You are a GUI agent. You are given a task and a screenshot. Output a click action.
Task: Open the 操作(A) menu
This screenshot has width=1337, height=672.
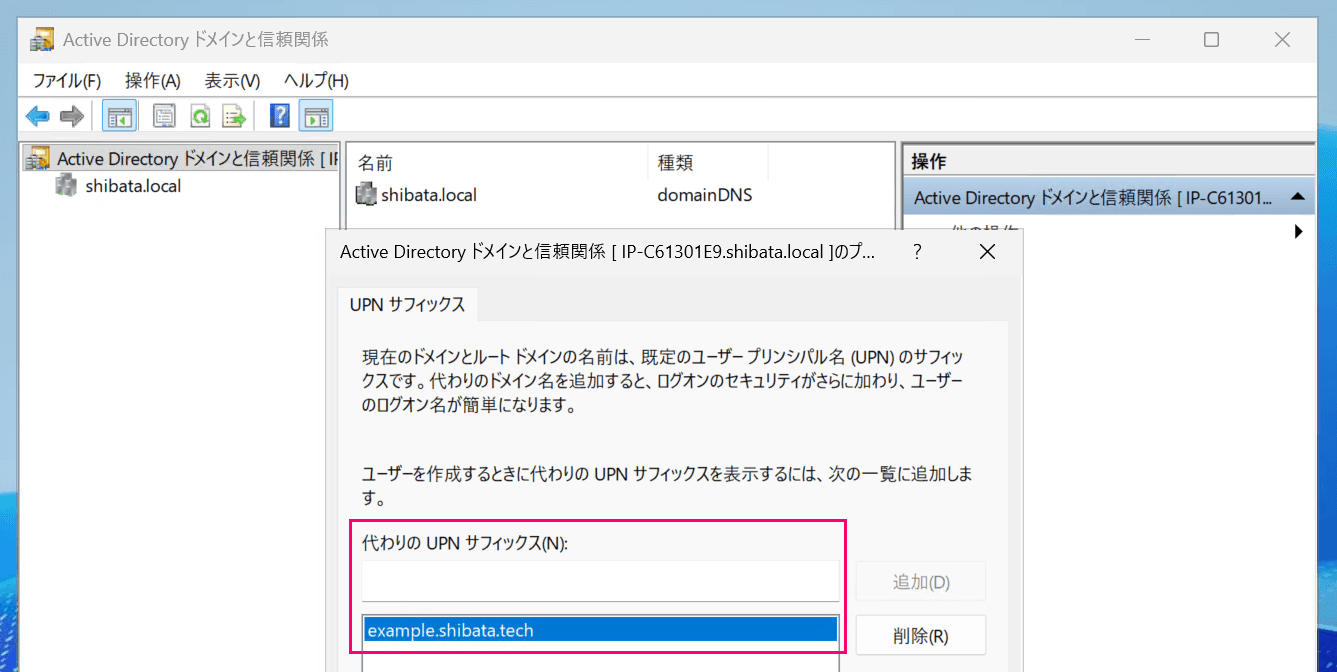click(x=153, y=81)
